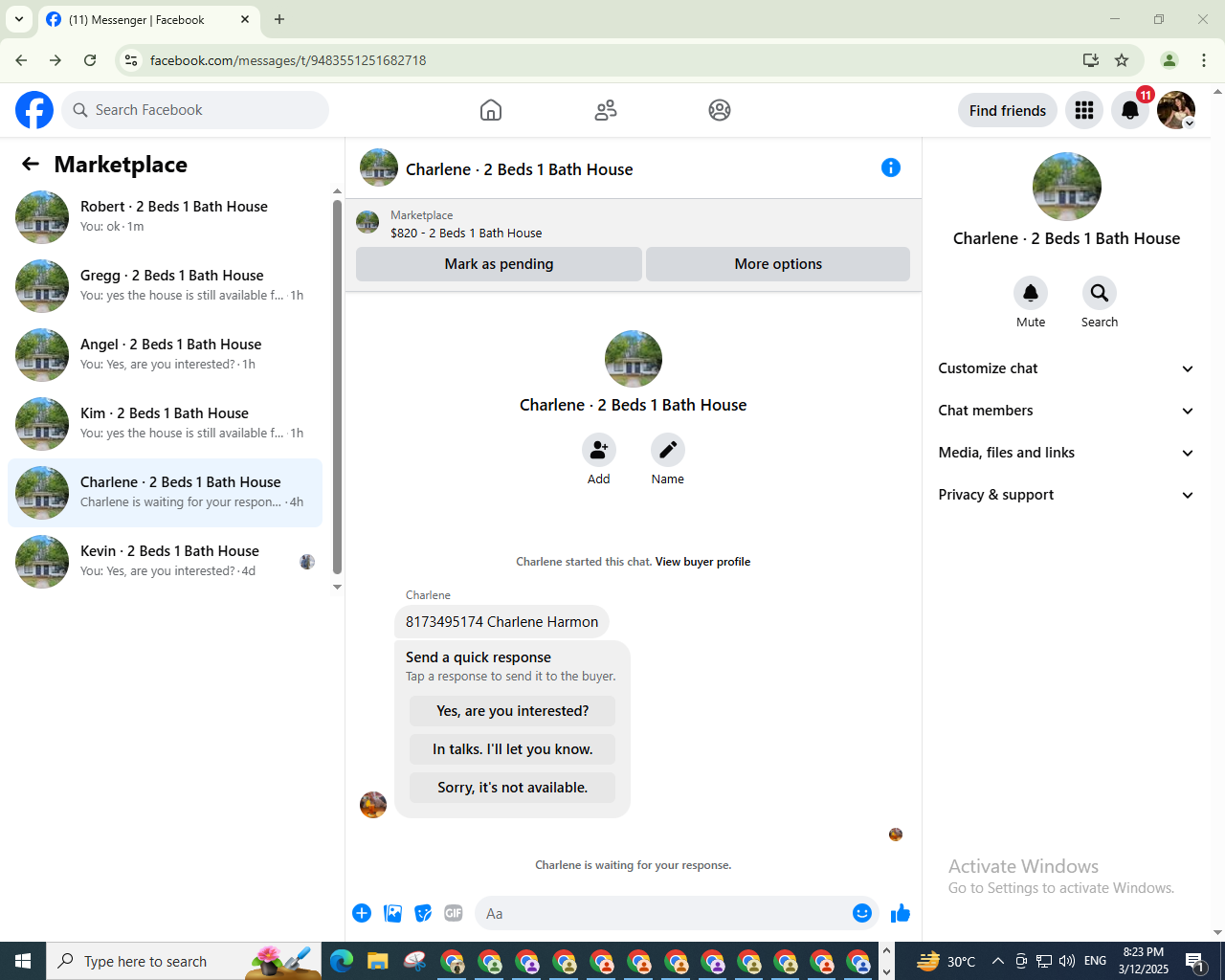Open Chrome profile icon in toolbar
Image resolution: width=1225 pixels, height=980 pixels.
(x=1169, y=60)
